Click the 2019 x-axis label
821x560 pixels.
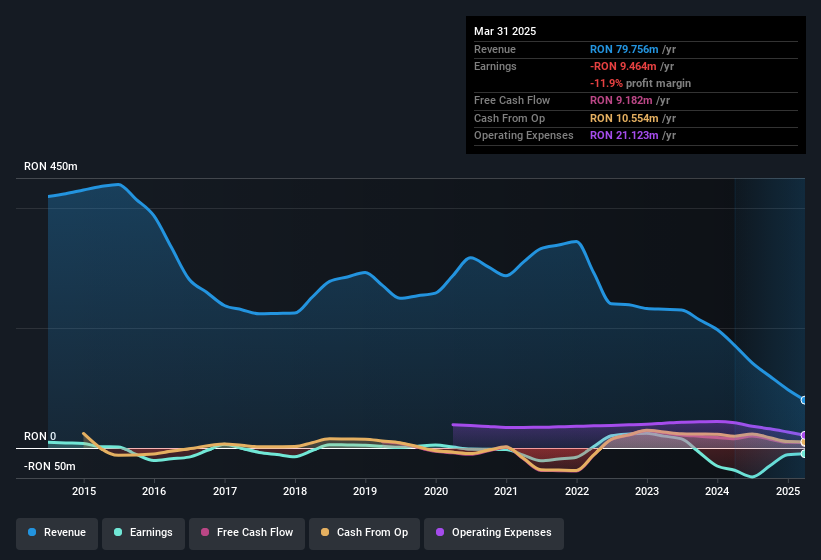tap(365, 491)
